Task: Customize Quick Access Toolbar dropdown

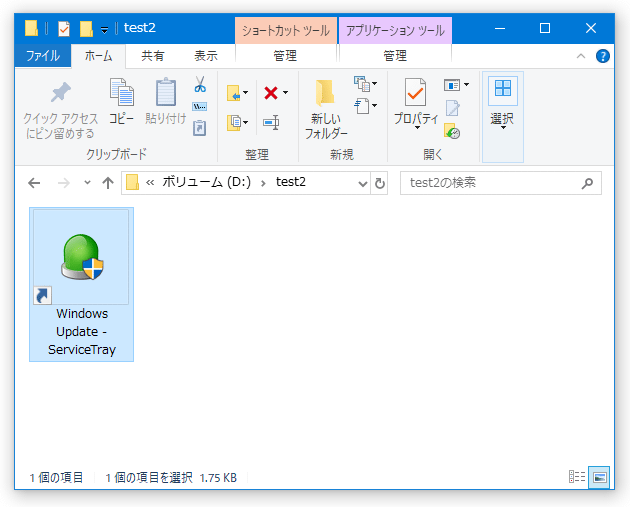Action: pos(104,30)
